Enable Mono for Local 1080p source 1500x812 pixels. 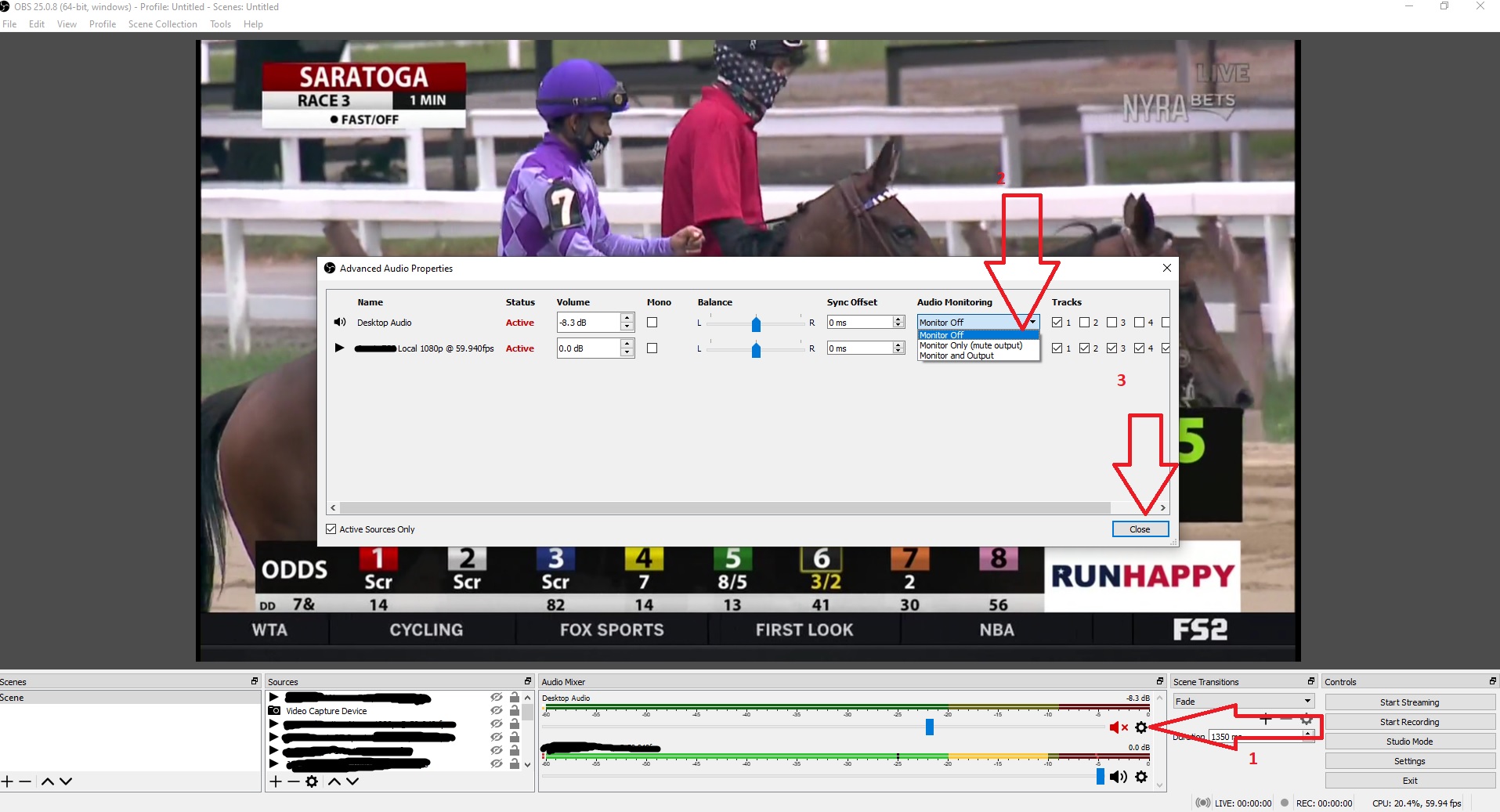(652, 348)
